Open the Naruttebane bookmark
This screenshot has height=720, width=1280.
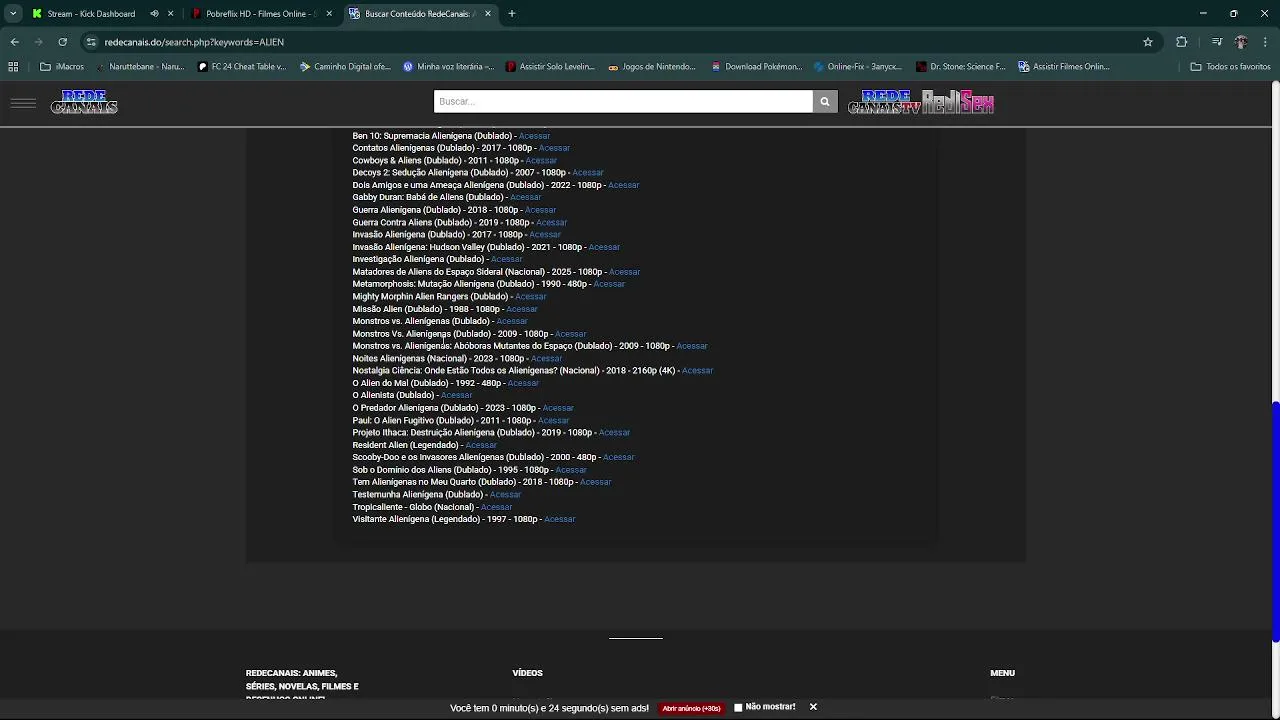[x=140, y=67]
